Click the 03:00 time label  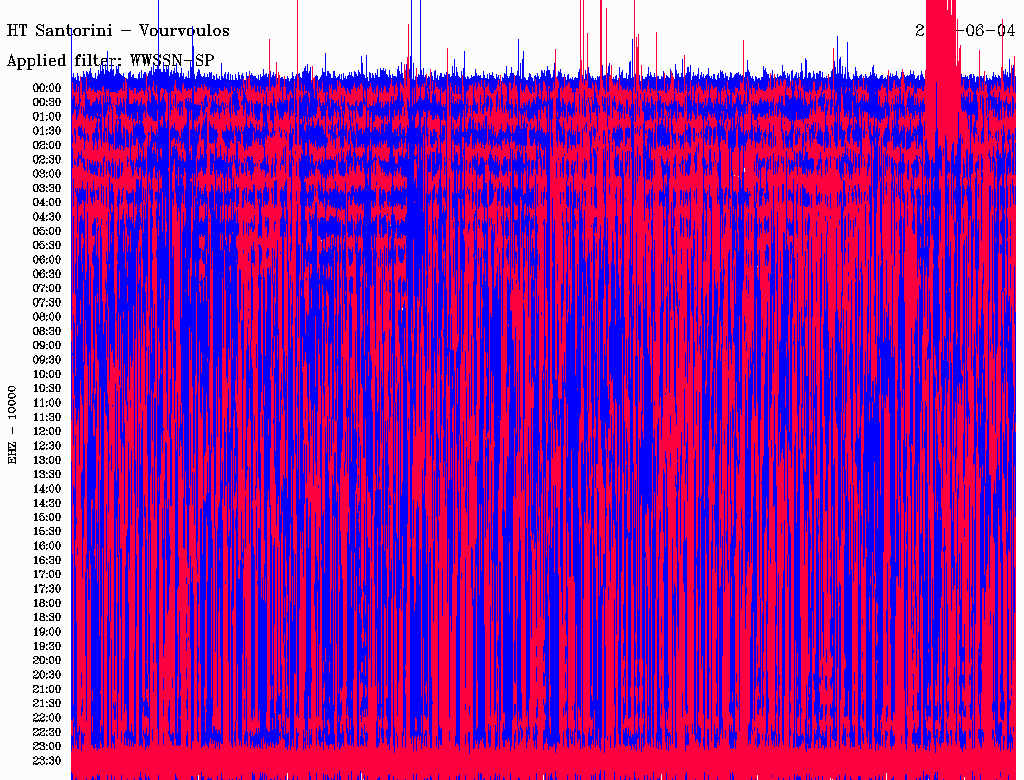[47, 174]
